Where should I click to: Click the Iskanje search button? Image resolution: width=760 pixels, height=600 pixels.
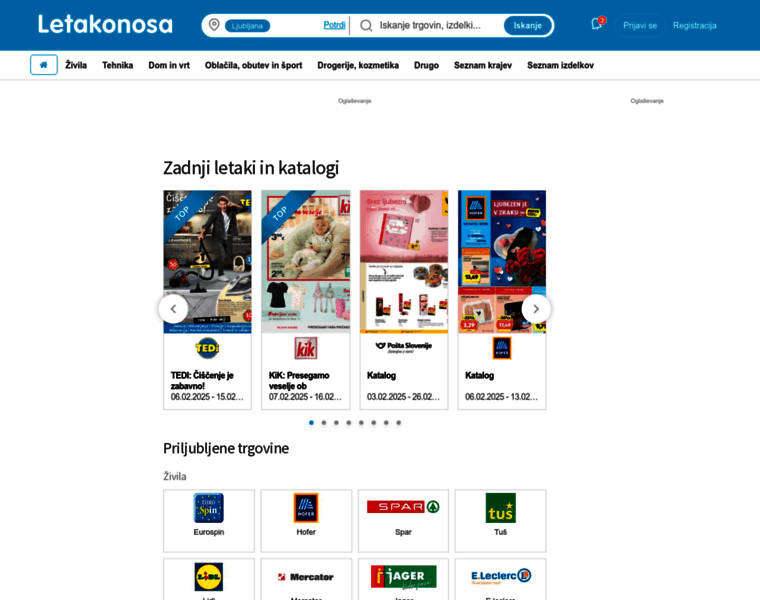pyautogui.click(x=527, y=26)
